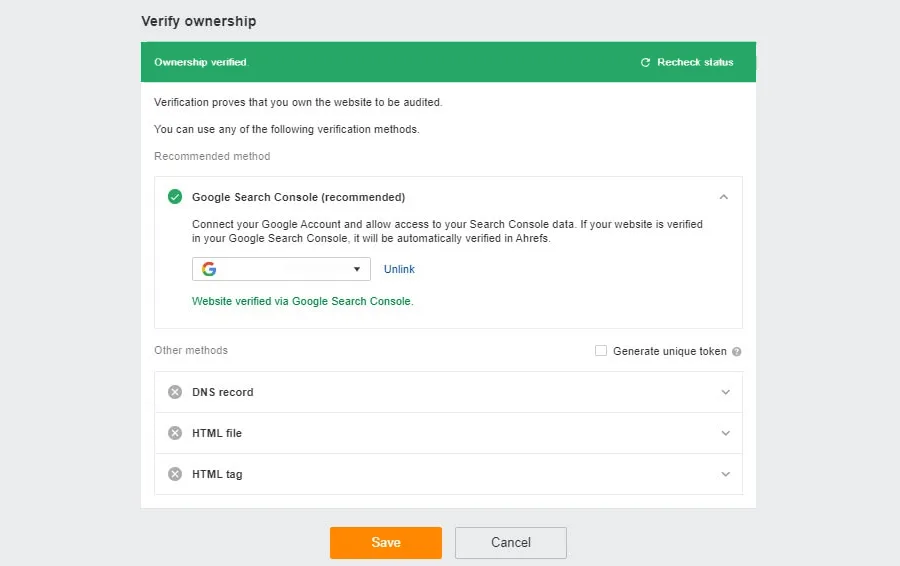The height and width of the screenshot is (566, 900).
Task: Select the HTML file label
Action: [x=217, y=433]
